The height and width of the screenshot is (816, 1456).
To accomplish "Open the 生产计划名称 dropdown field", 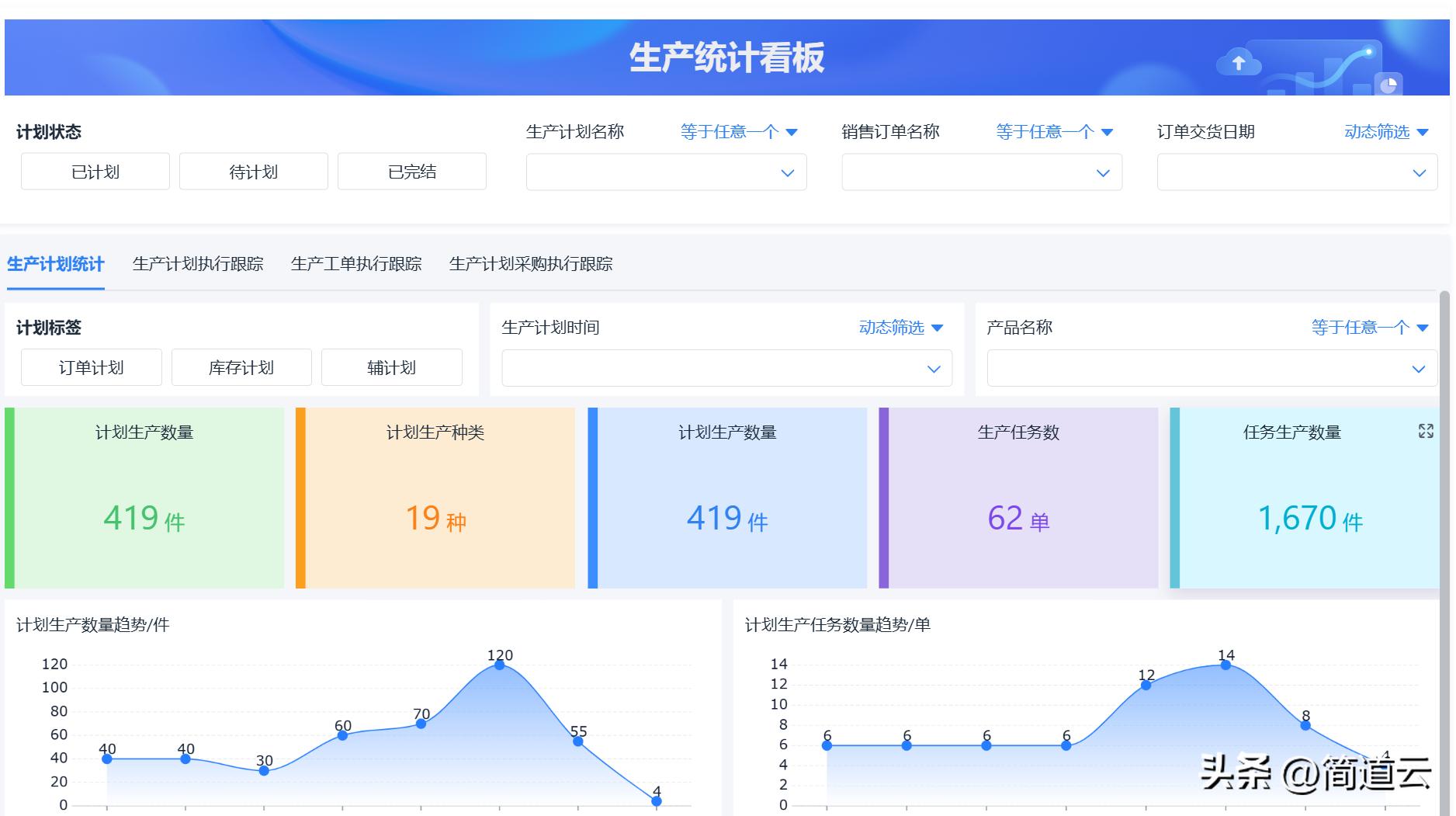I will (x=666, y=172).
